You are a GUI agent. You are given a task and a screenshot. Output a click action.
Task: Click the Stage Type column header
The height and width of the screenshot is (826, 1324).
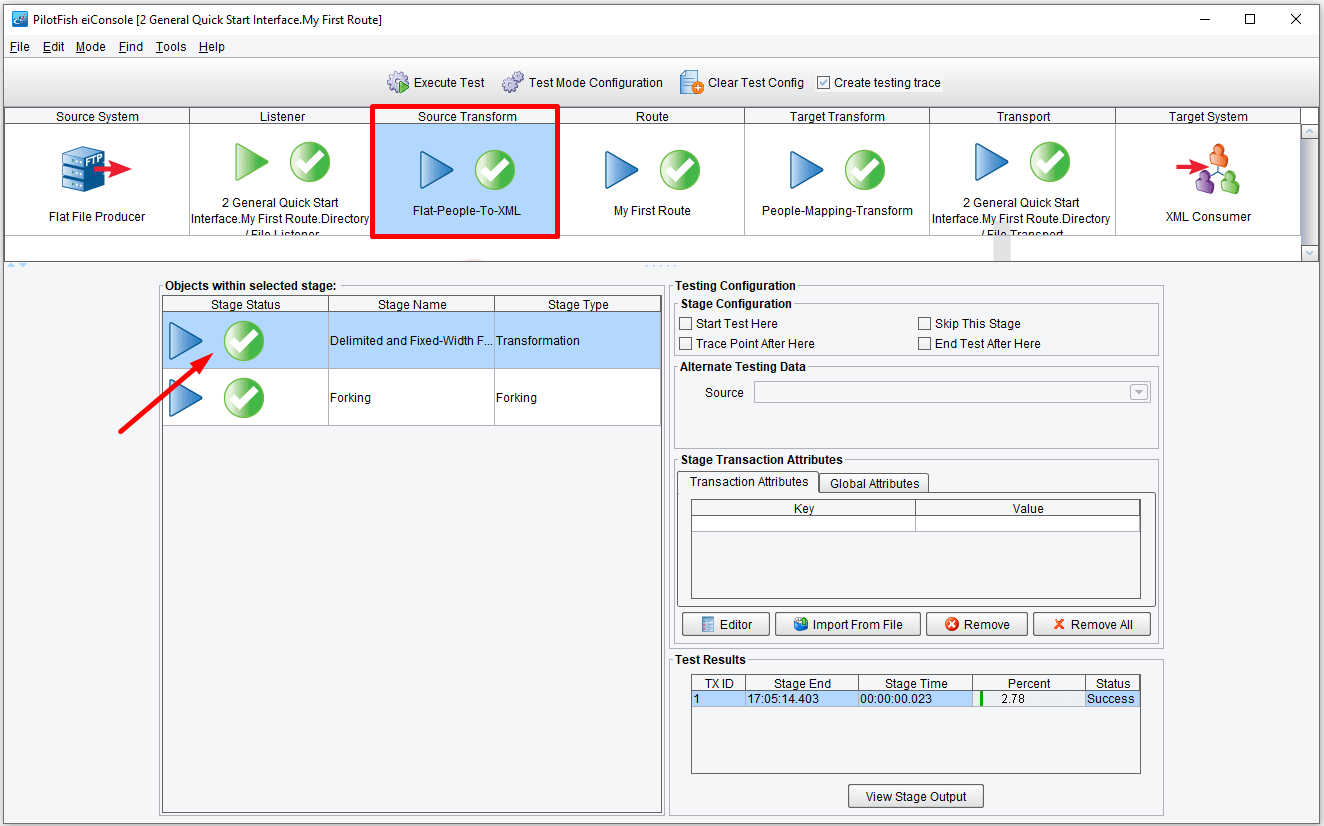click(578, 304)
